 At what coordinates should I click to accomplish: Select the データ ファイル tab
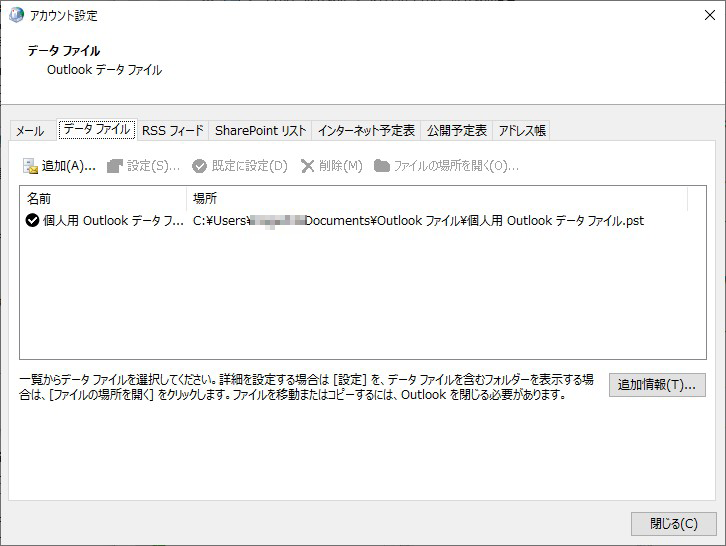point(97,129)
